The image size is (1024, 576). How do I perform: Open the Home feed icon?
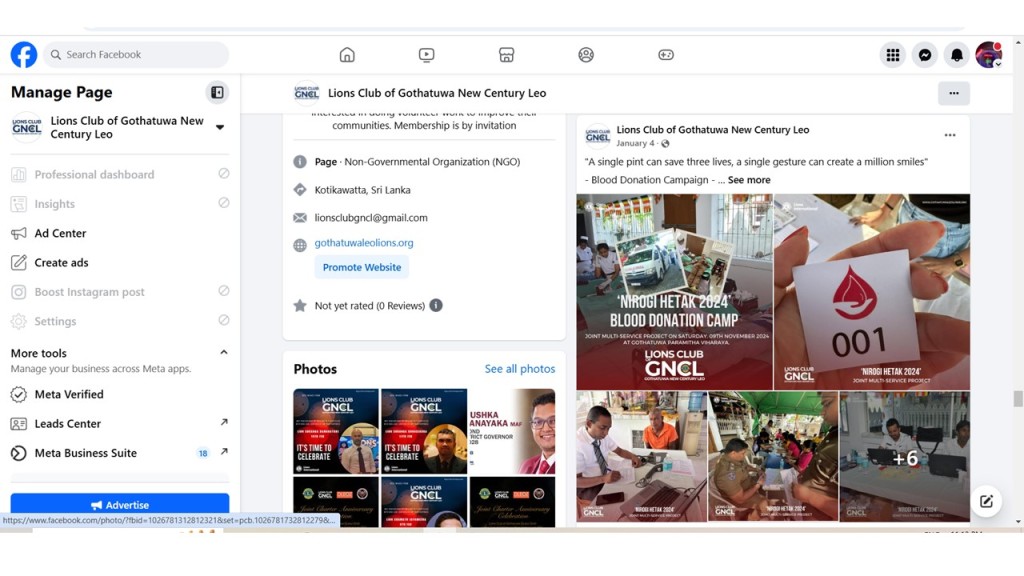tap(347, 55)
